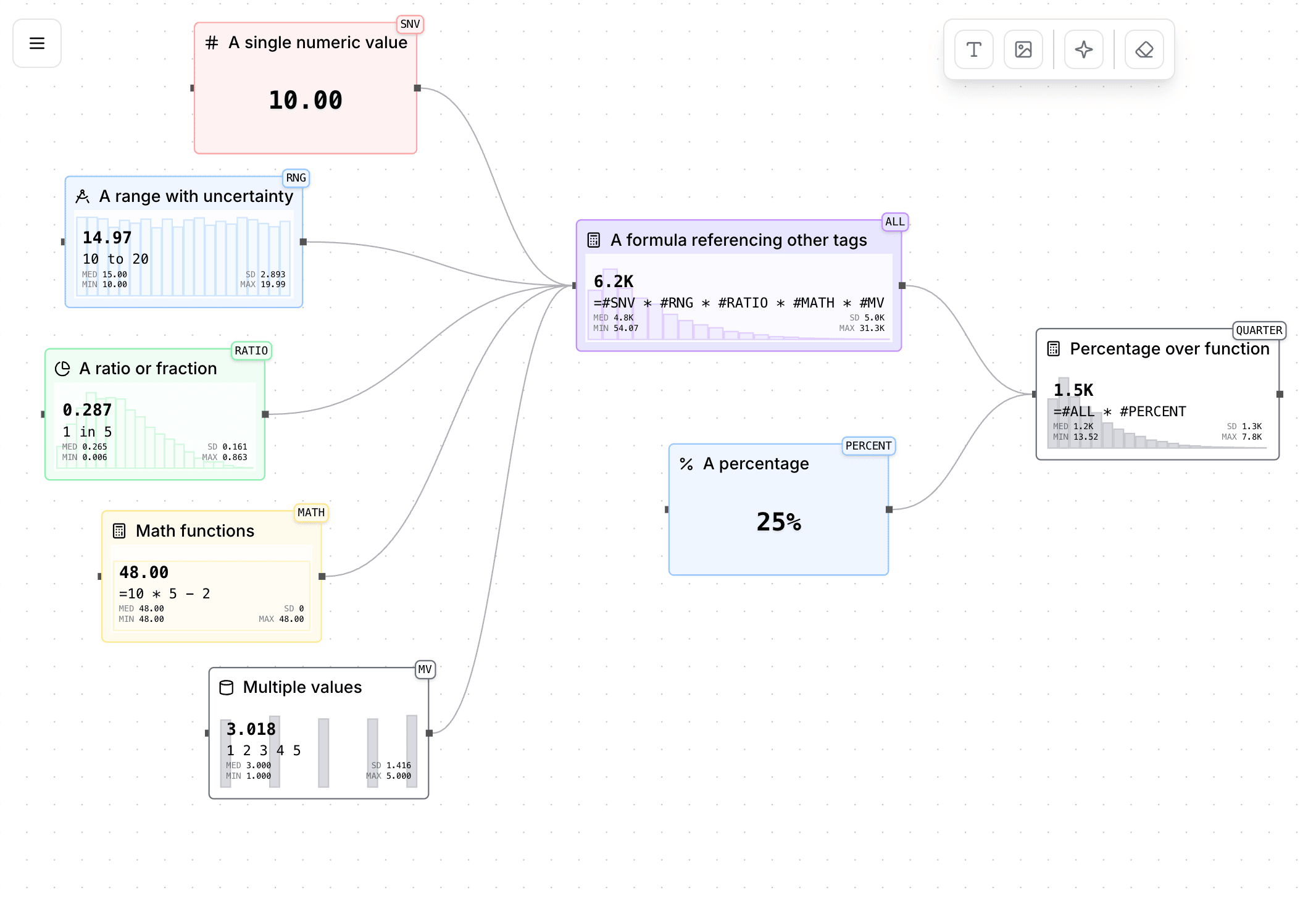Click the right connector of Math functions node
Image resolution: width=1316 pixels, height=909 pixels.
tap(322, 576)
